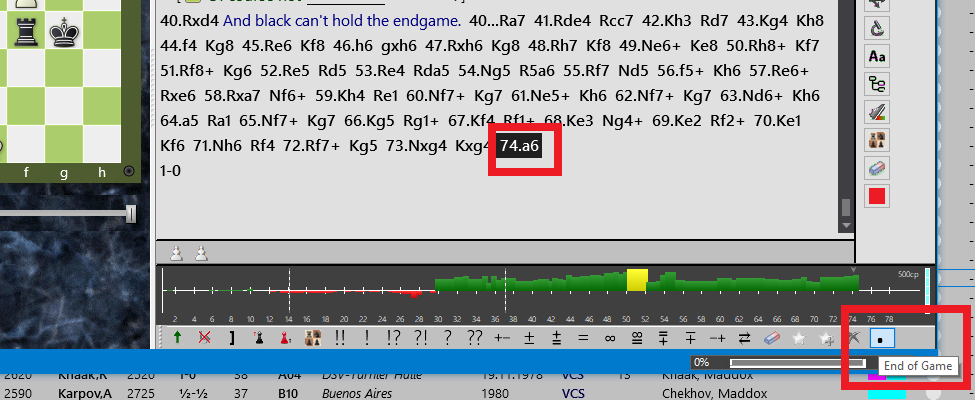Set evaluation to unclear ∞
Image resolution: width=975 pixels, height=401 pixels.
coord(610,338)
